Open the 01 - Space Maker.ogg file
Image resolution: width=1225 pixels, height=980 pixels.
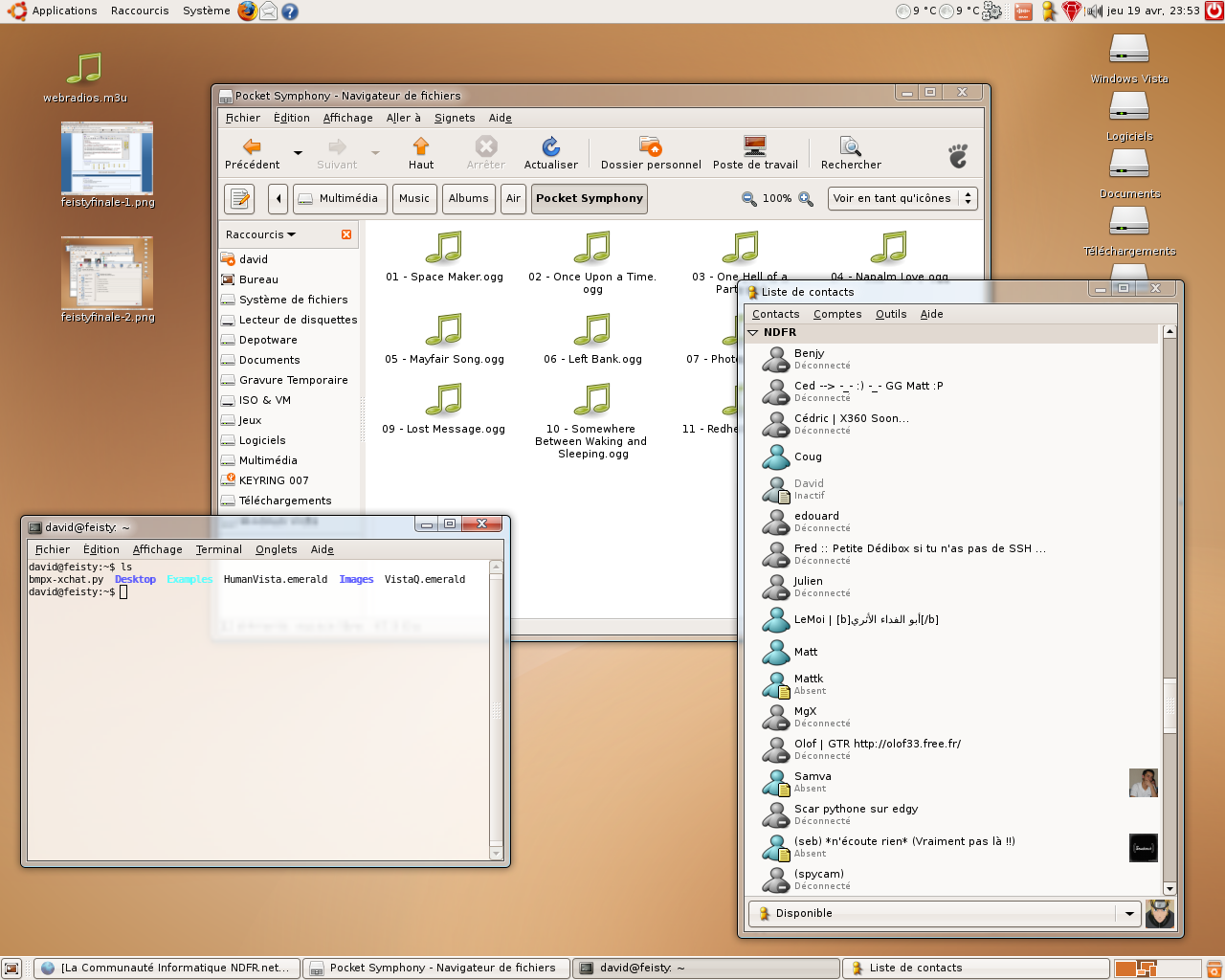[x=444, y=247]
